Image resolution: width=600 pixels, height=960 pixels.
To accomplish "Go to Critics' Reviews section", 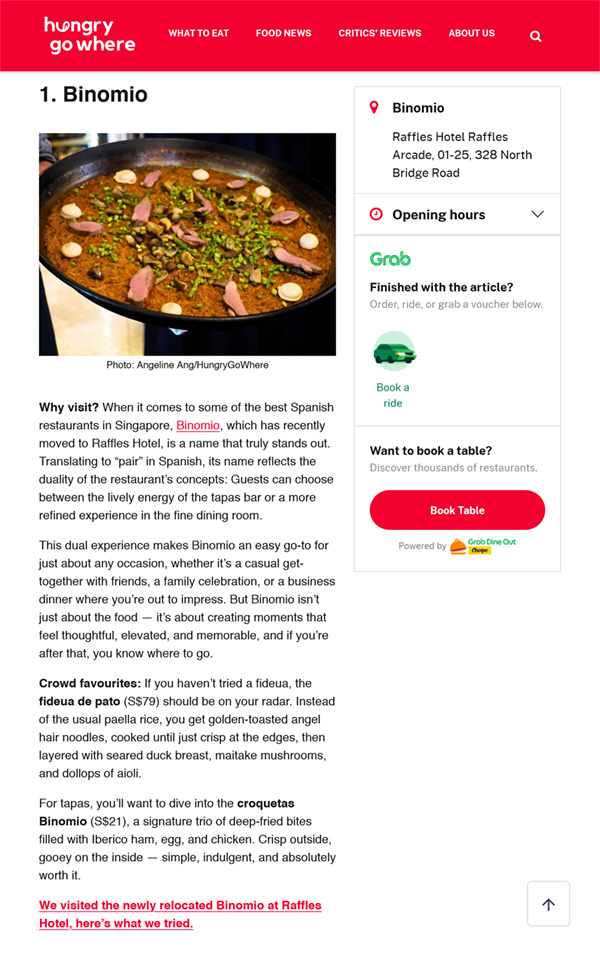I will point(380,33).
